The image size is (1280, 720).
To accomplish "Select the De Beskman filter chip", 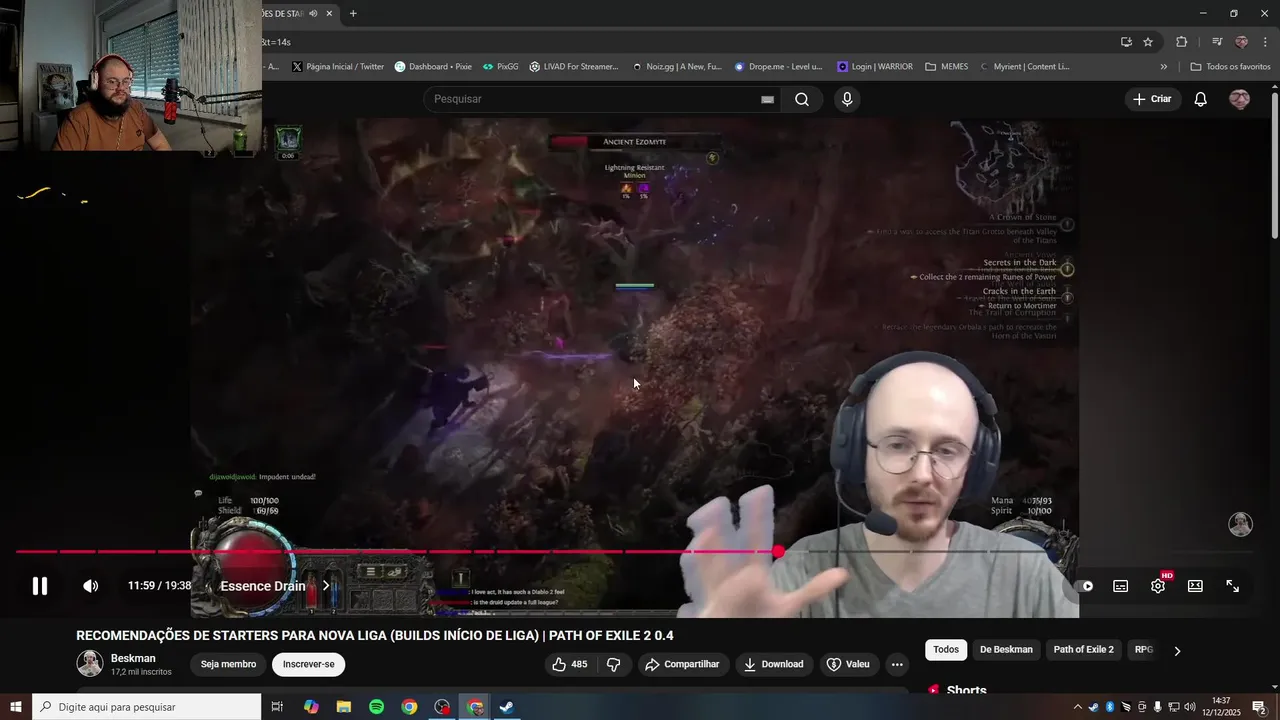I will [1006, 650].
